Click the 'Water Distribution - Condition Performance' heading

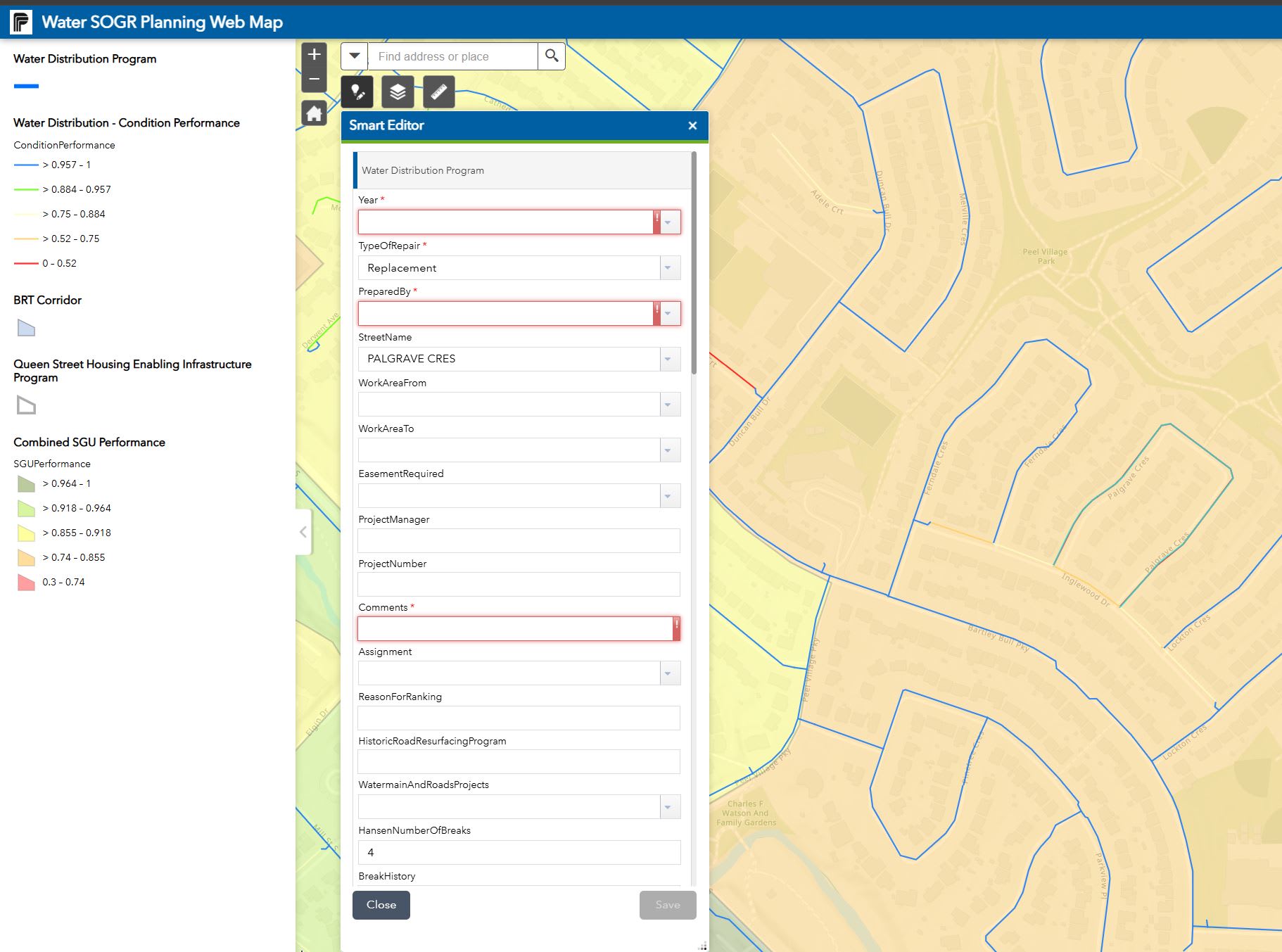tap(127, 122)
